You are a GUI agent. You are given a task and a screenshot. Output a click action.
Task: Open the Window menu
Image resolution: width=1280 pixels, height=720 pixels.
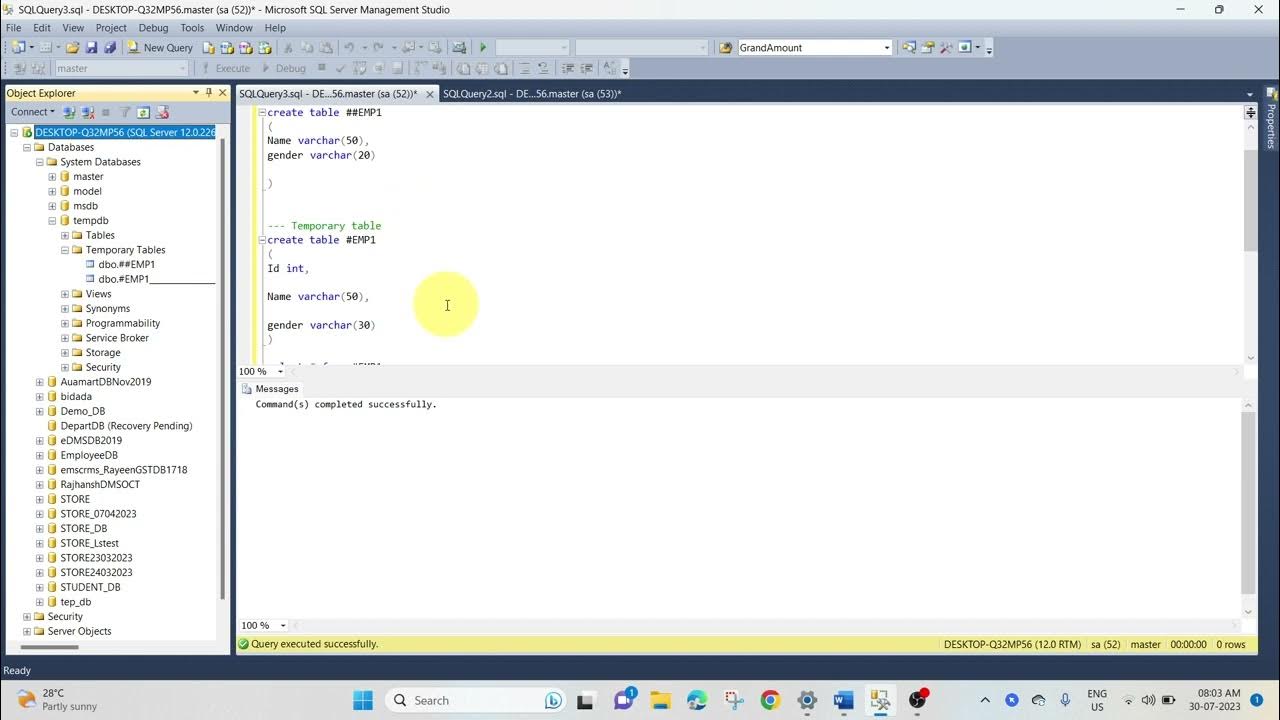pos(234,28)
